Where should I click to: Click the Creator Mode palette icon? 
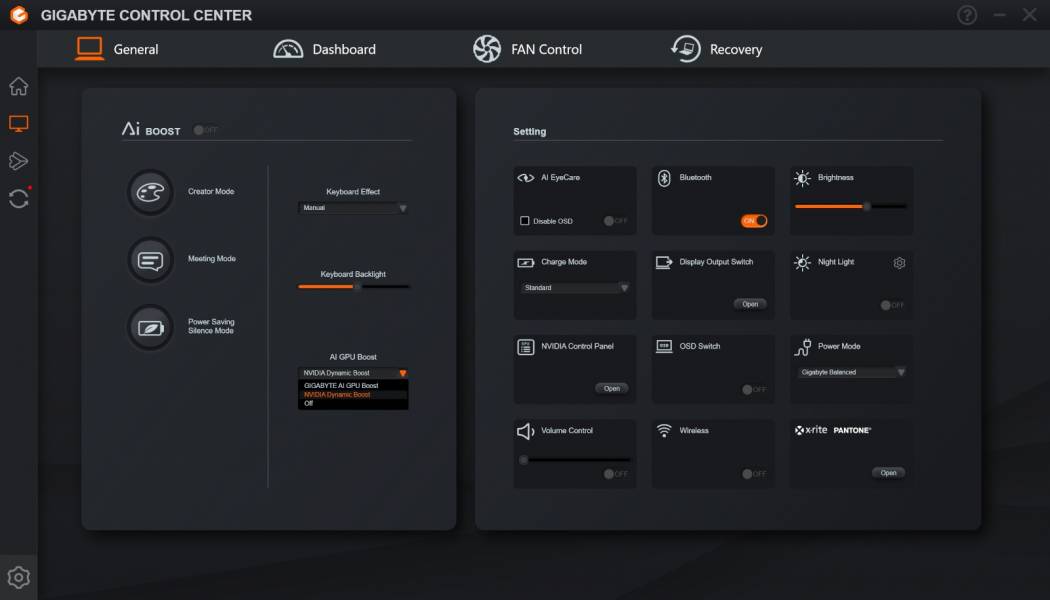(151, 192)
